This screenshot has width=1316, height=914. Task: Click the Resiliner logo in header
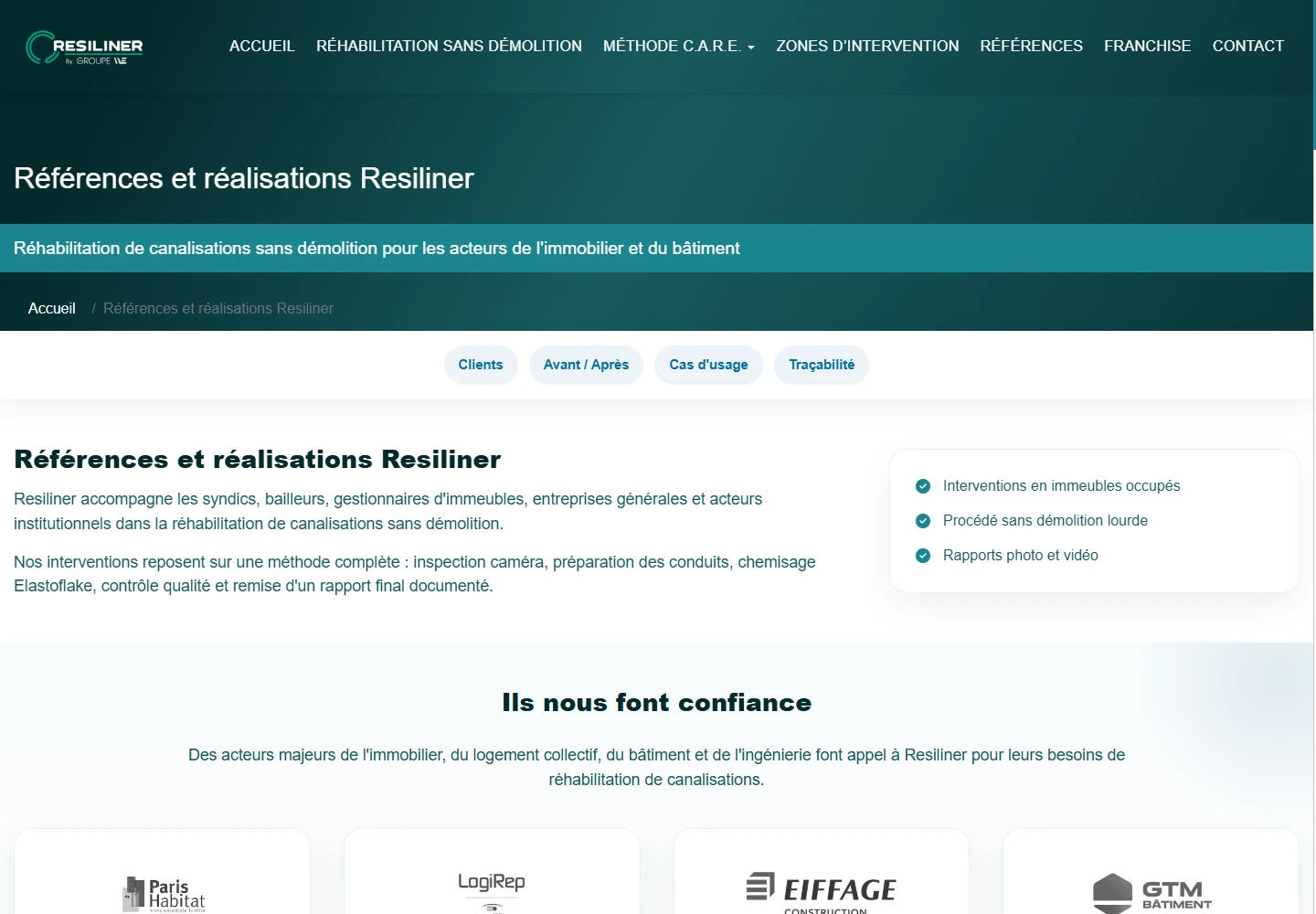coord(84,48)
